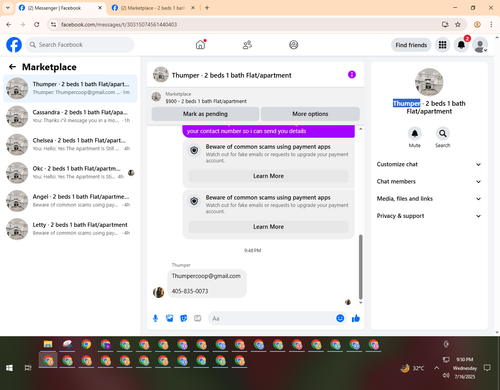Open the Facebook logo home link
This screenshot has height=390, width=500.
pyautogui.click(x=14, y=45)
